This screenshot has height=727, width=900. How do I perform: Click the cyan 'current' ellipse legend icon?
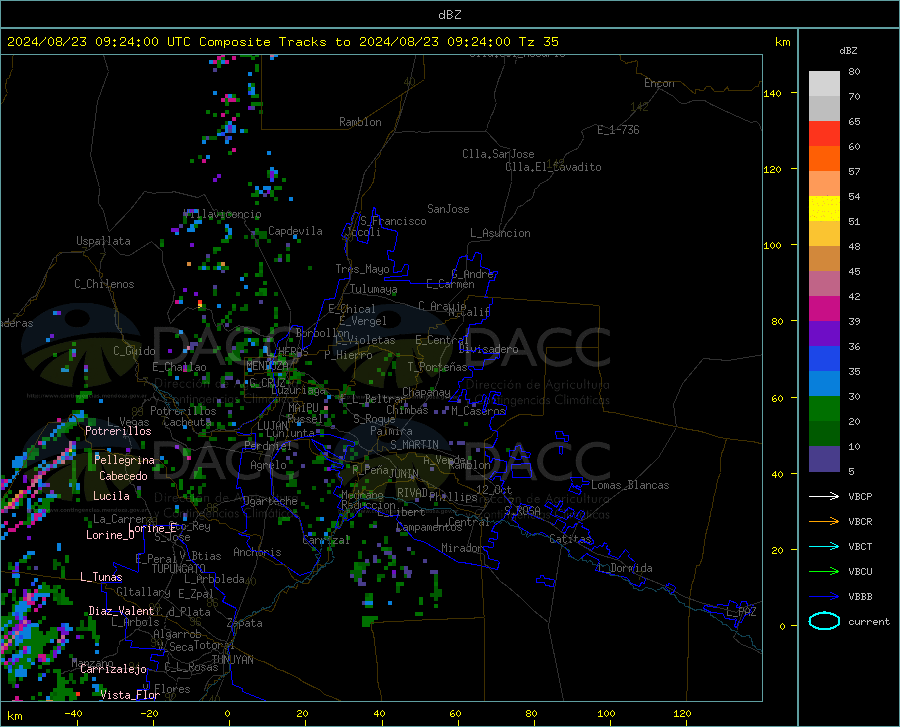coord(824,621)
